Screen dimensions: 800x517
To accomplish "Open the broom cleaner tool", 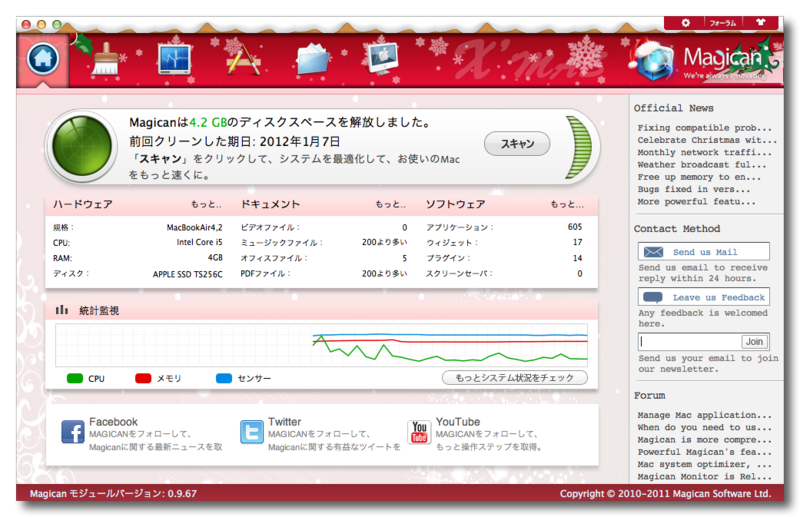I will tap(105, 59).
